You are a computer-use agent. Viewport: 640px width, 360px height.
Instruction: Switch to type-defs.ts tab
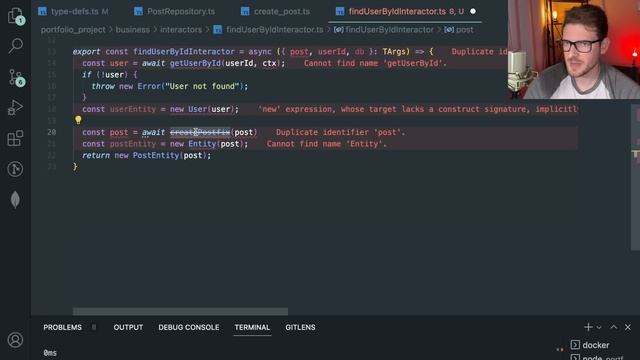[73, 11]
